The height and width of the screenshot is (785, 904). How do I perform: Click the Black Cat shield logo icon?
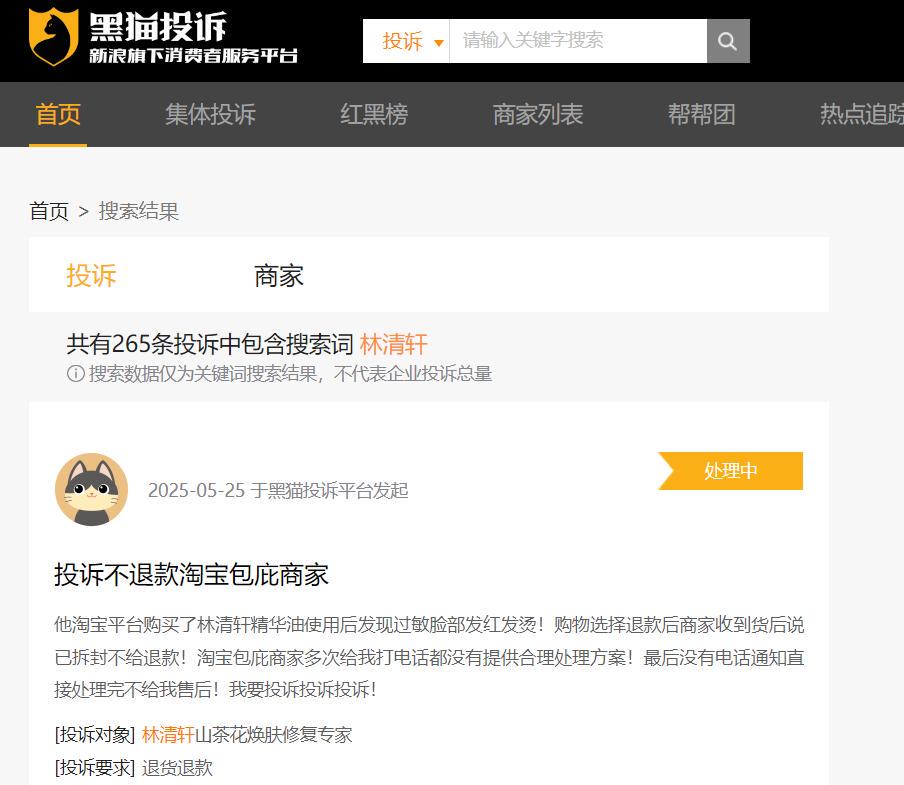pos(54,36)
